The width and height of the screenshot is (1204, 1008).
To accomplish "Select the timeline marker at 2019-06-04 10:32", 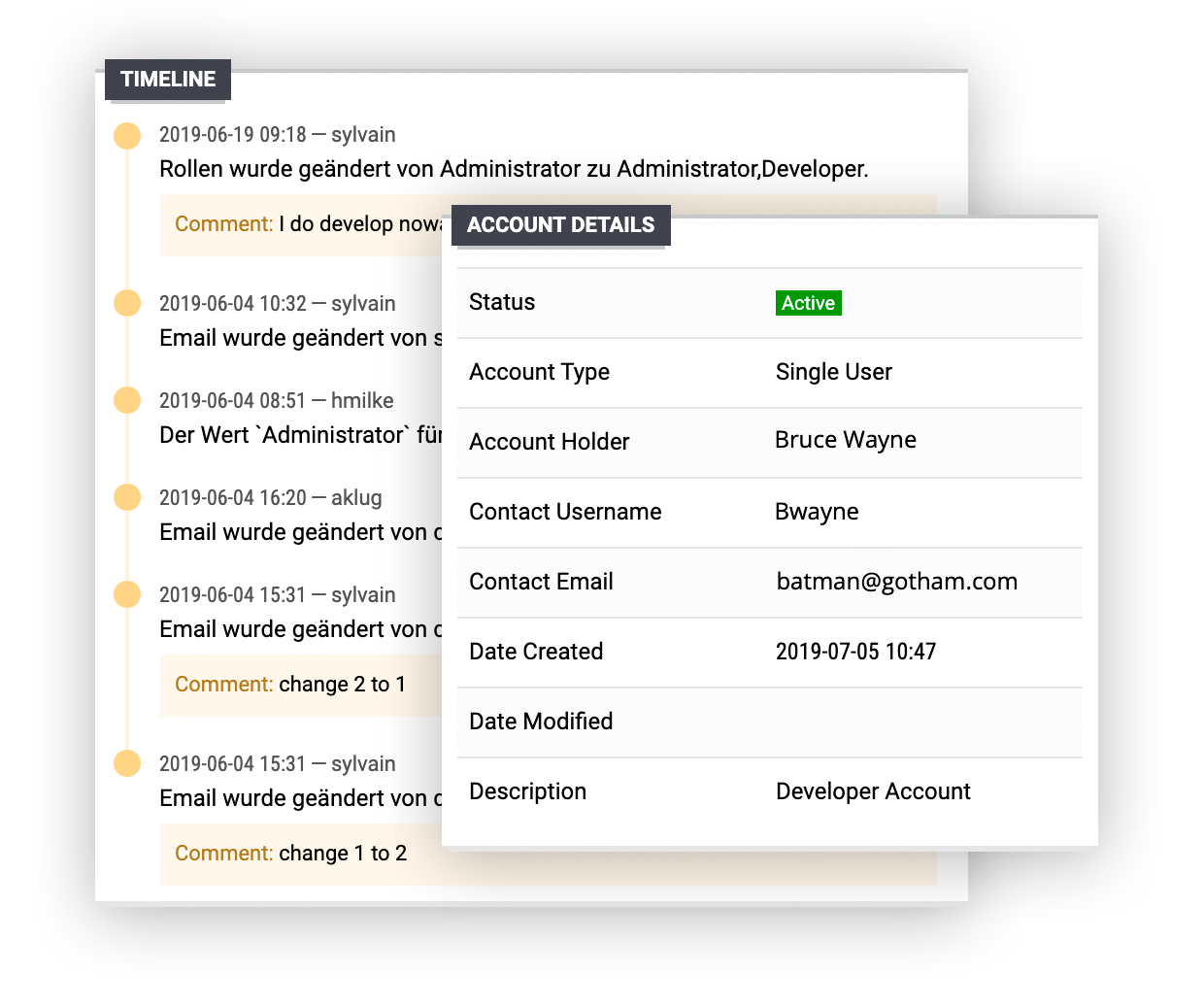I will pos(127,303).
